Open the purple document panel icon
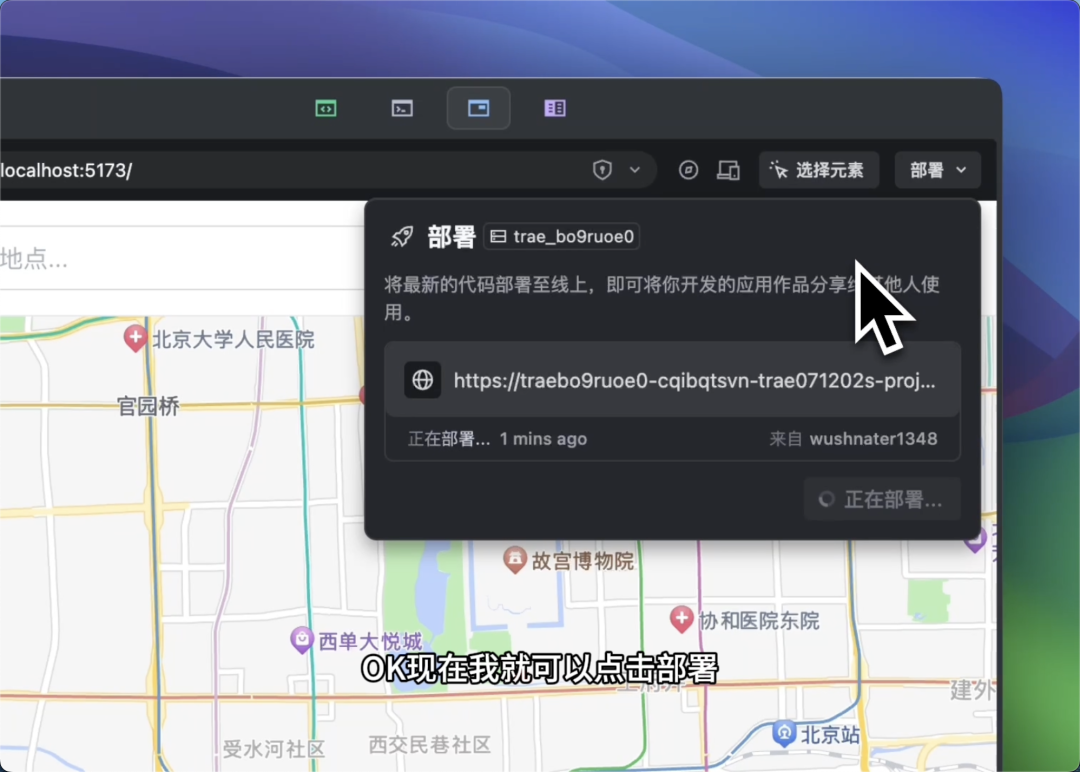This screenshot has width=1080, height=772. (555, 108)
